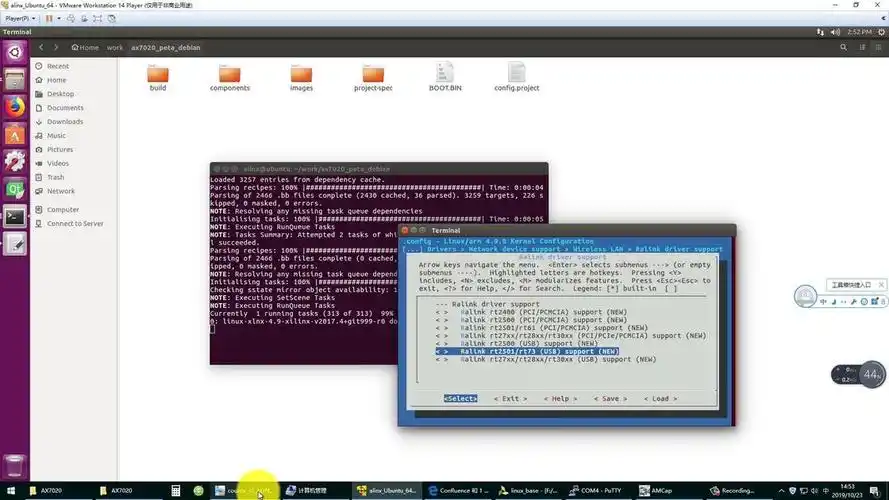Switch to COM4 - PuTTY in taskbar
This screenshot has height=500, width=889.
(x=595, y=491)
